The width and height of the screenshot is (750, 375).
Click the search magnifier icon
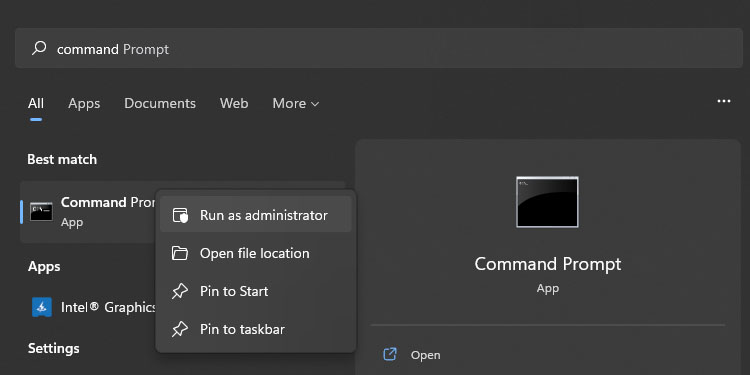click(39, 48)
